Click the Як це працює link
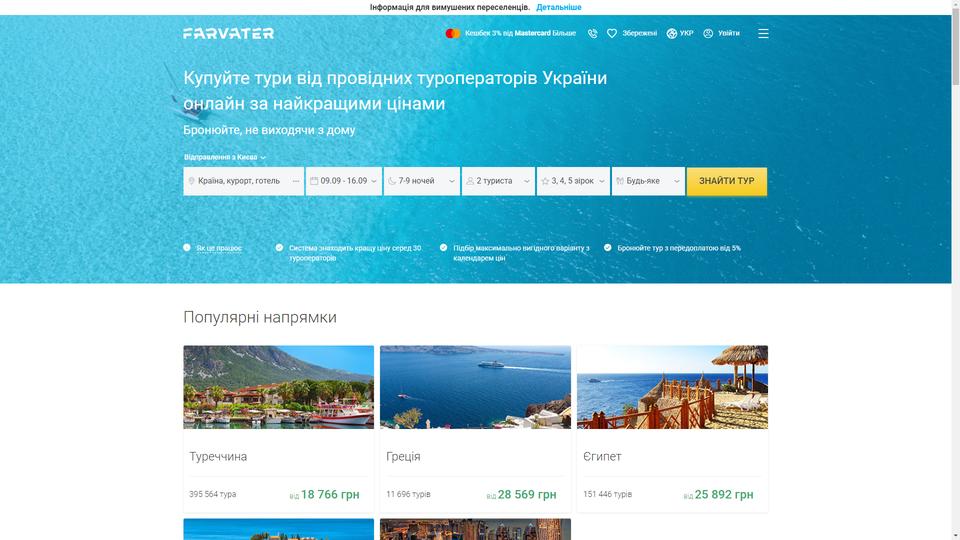Screen dimensions: 960x540 [x=219, y=248]
